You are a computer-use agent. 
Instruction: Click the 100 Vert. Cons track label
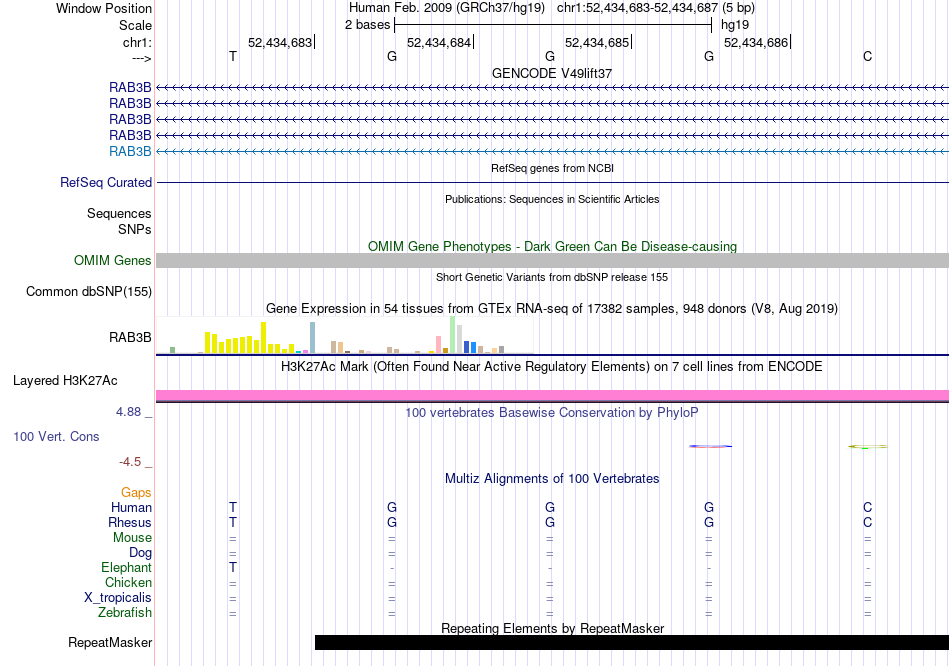pos(56,436)
